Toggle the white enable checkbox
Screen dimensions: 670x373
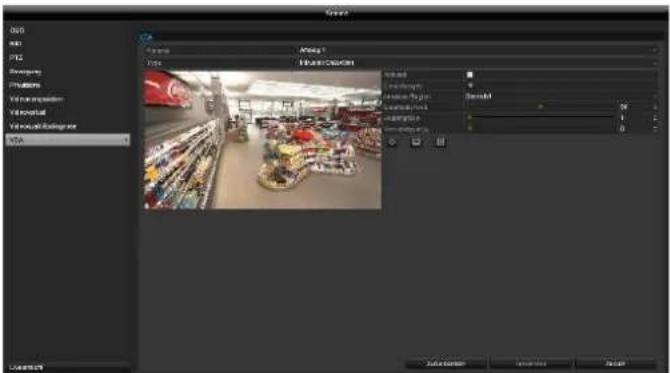[x=470, y=75]
